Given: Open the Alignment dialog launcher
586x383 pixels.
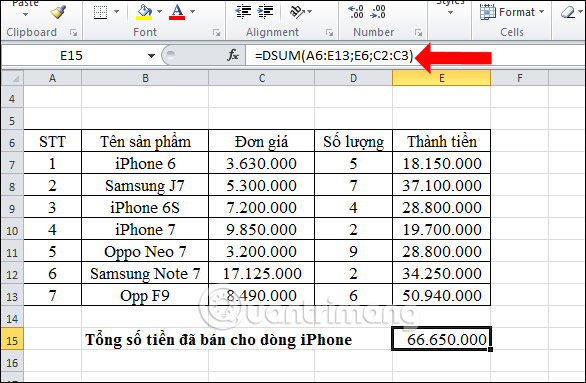Looking at the screenshot, I should click(329, 33).
